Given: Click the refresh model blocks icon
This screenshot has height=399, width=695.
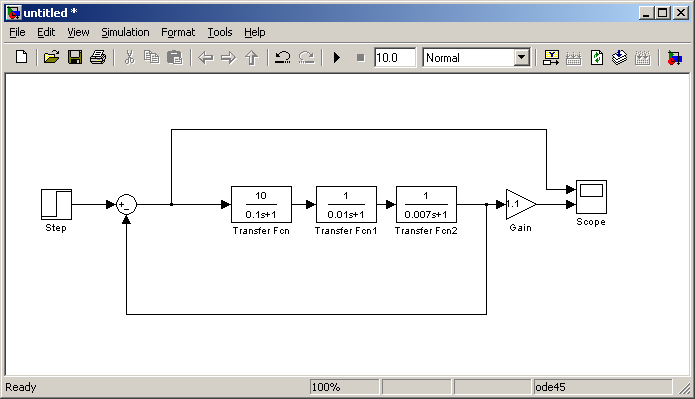Looking at the screenshot, I should (597, 58).
